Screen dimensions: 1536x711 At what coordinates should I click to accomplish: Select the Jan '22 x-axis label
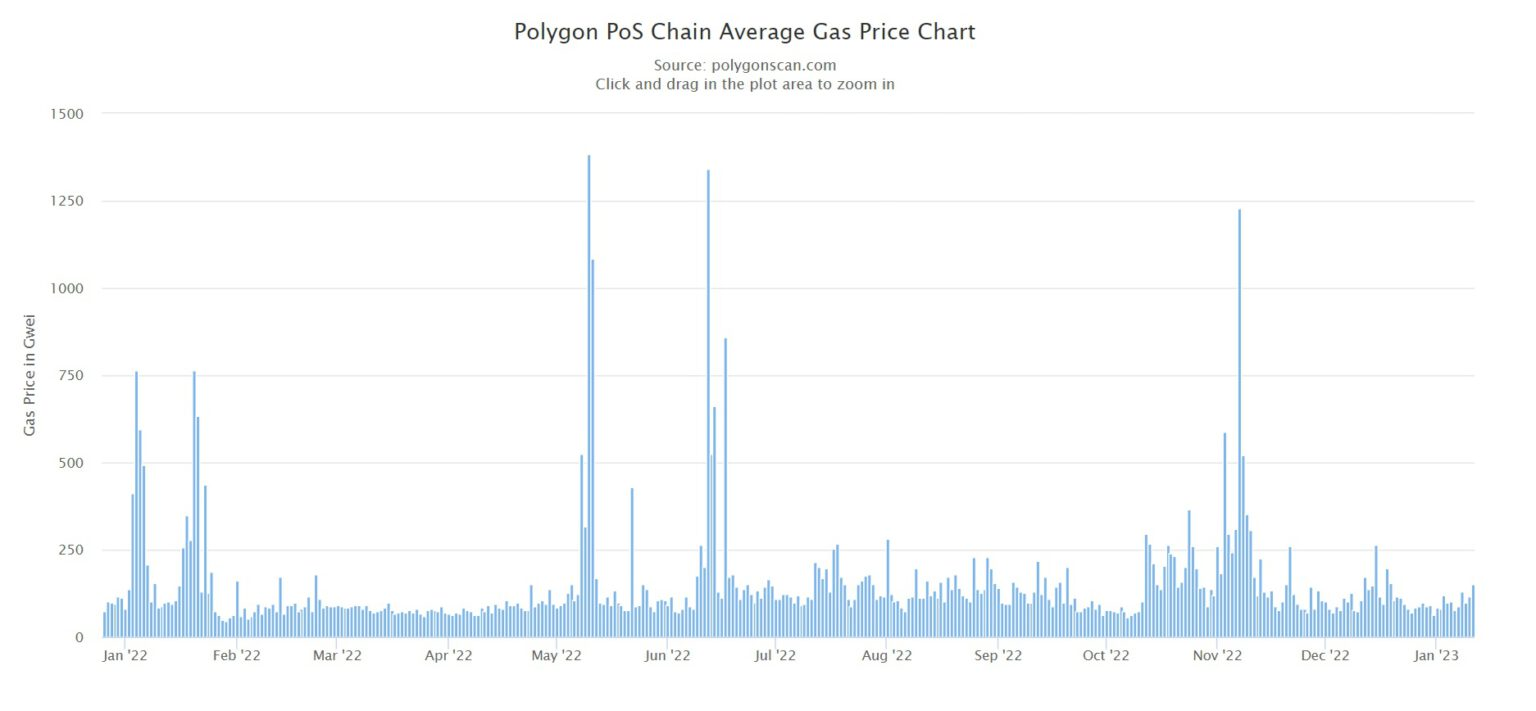(126, 656)
